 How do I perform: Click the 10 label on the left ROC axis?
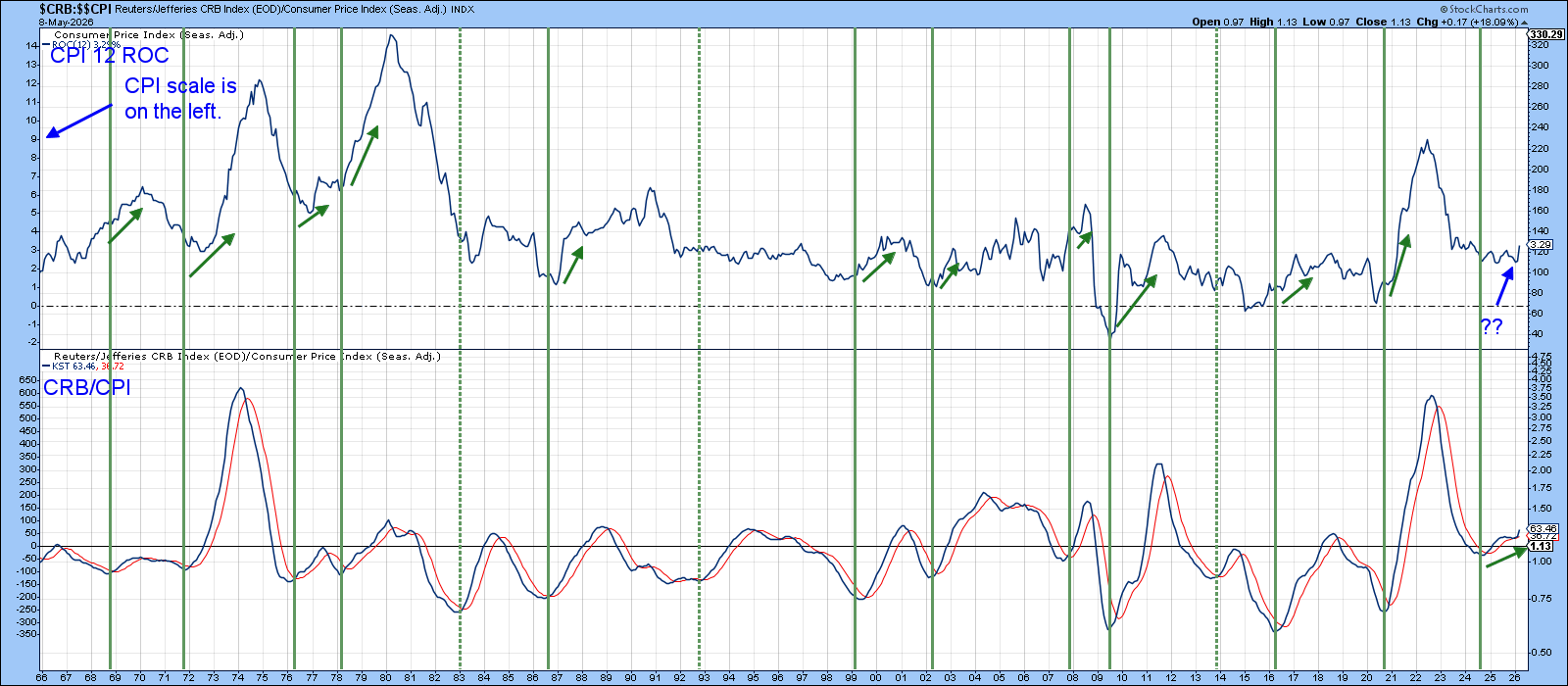click(31, 120)
